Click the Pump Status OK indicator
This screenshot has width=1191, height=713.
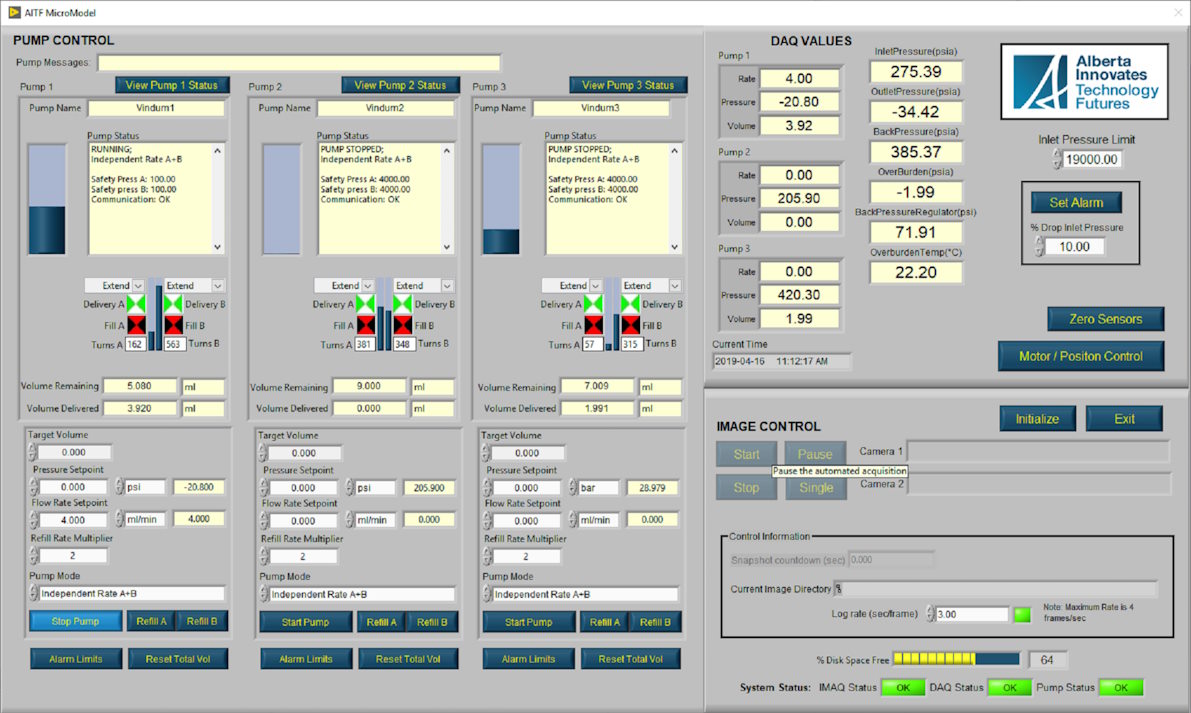tap(1120, 687)
